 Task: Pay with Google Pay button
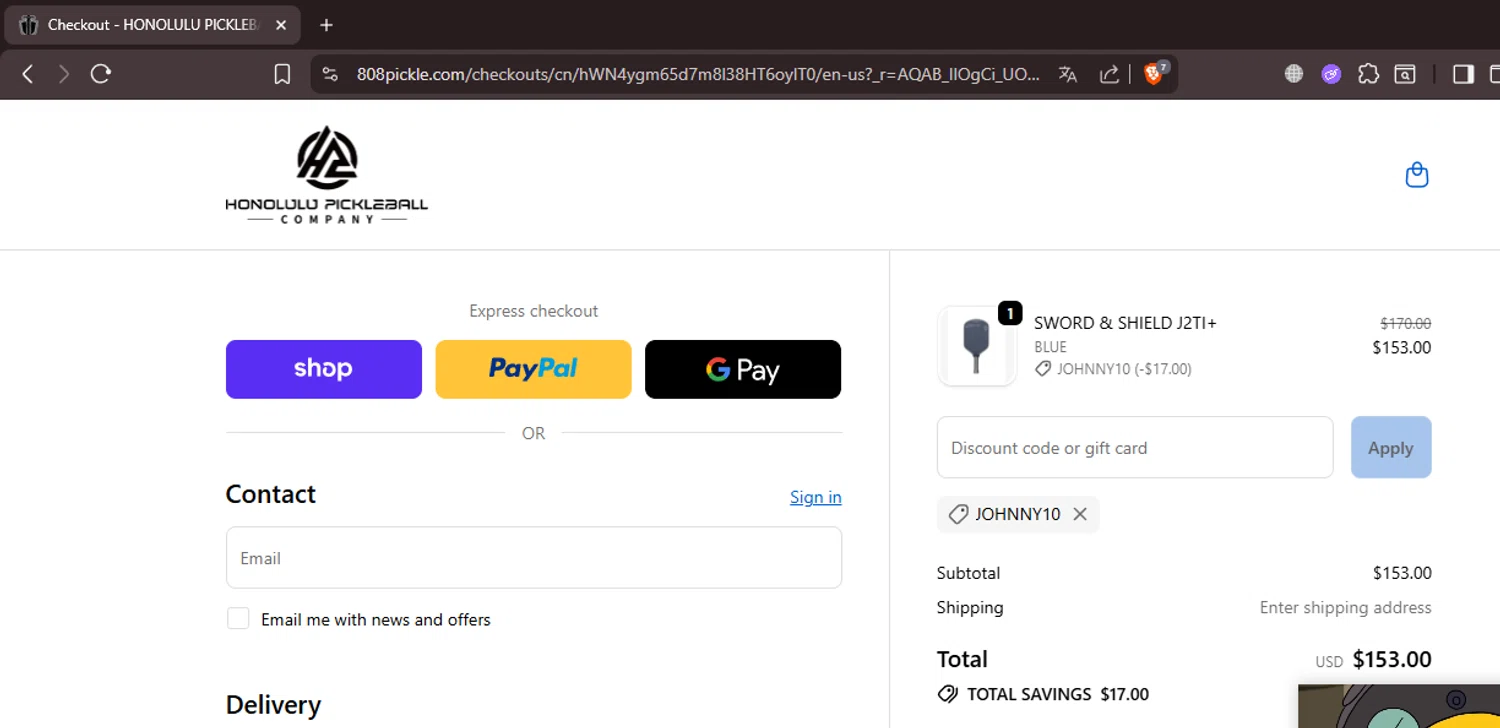click(x=743, y=369)
